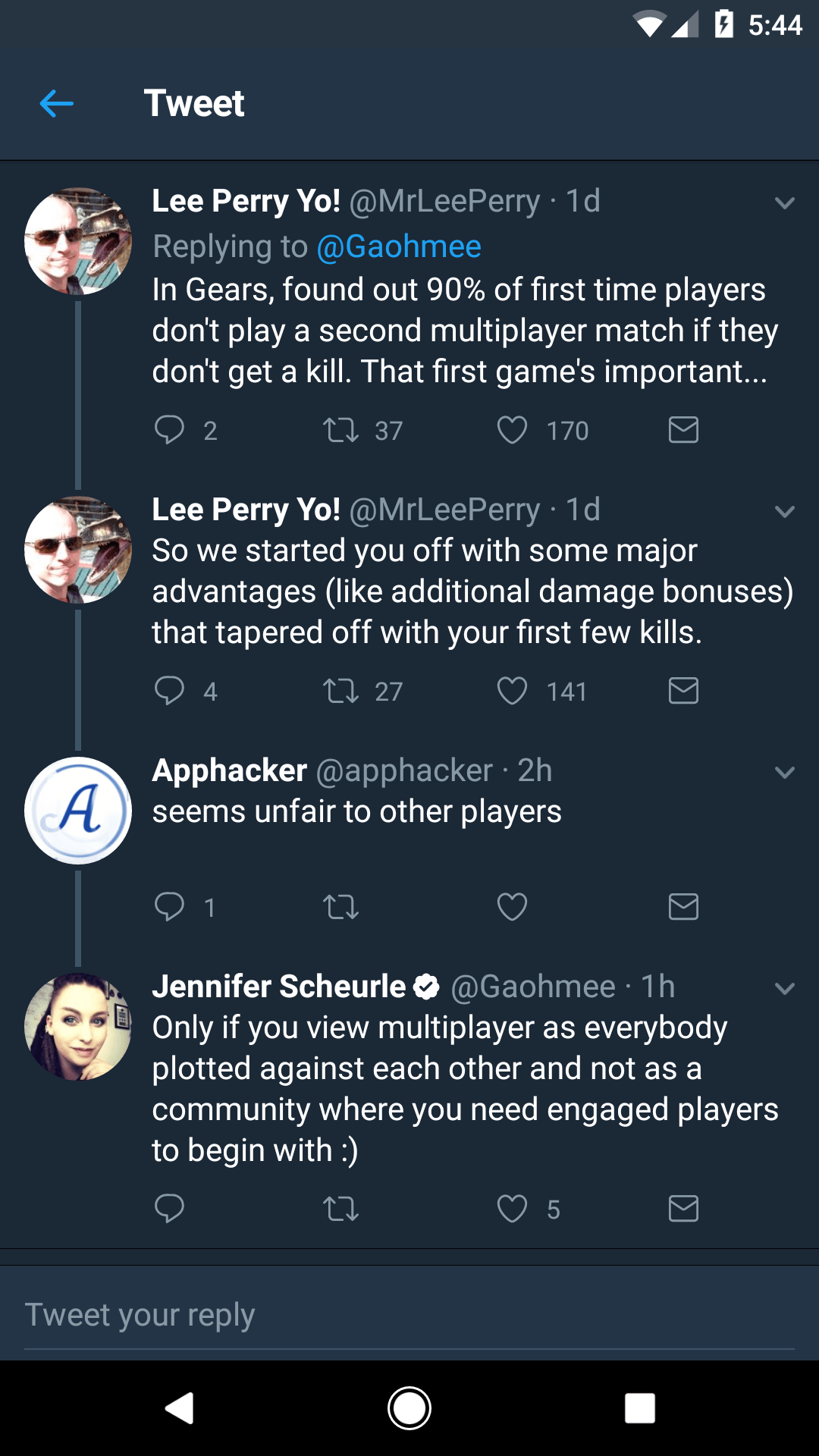The height and width of the screenshot is (1456, 819).
Task: Reply to the damage bonuses tweet
Action: (169, 691)
